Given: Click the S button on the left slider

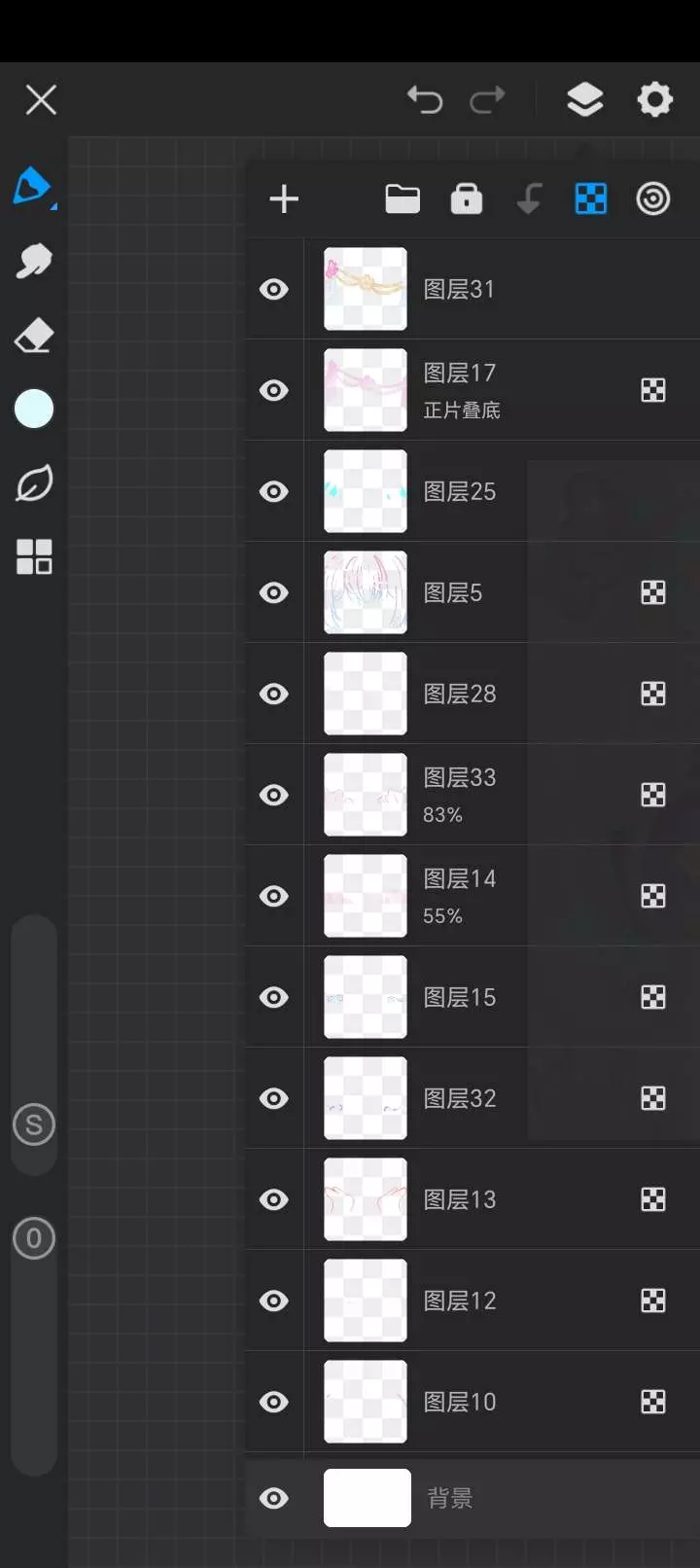Looking at the screenshot, I should pyautogui.click(x=34, y=1125).
